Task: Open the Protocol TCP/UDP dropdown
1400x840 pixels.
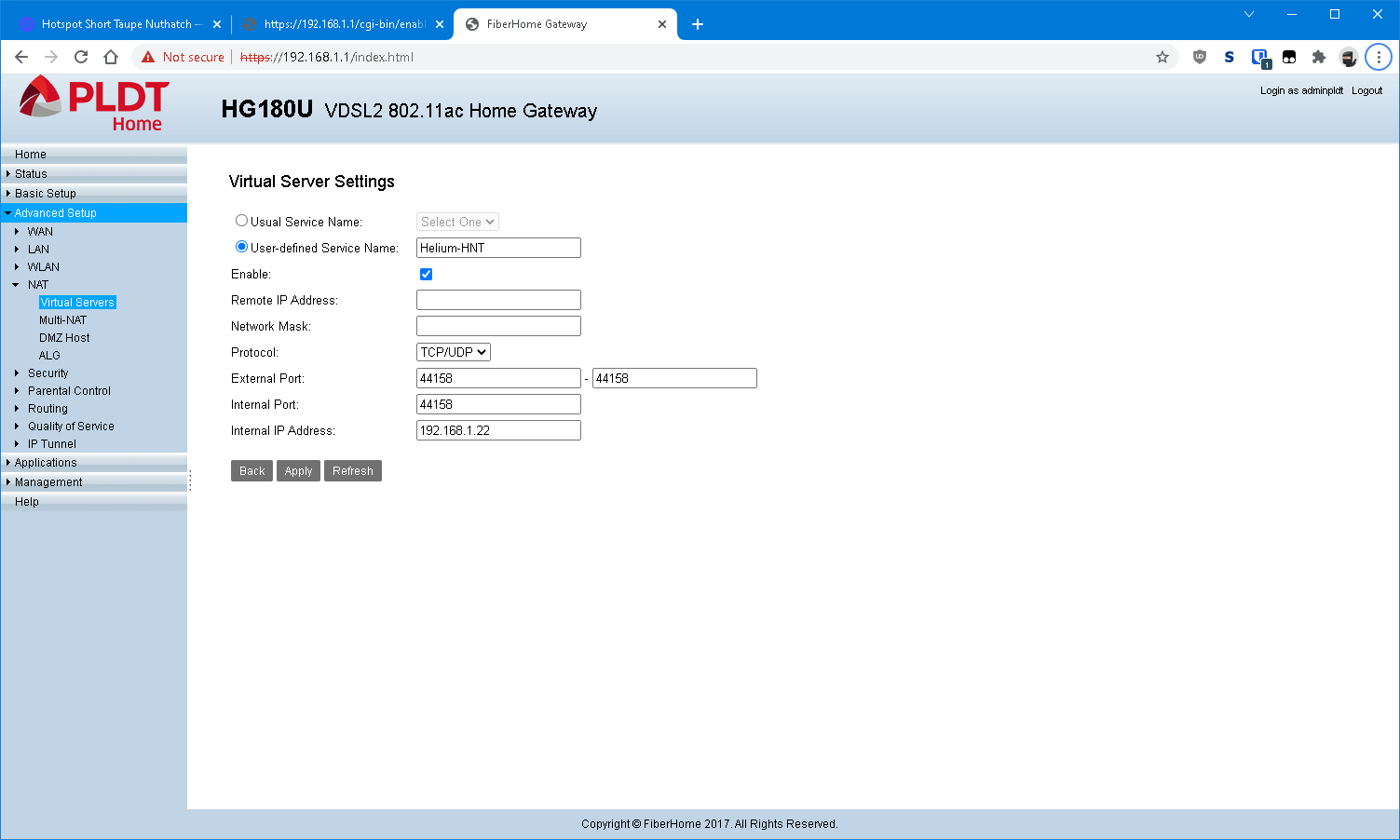Action: tap(453, 352)
